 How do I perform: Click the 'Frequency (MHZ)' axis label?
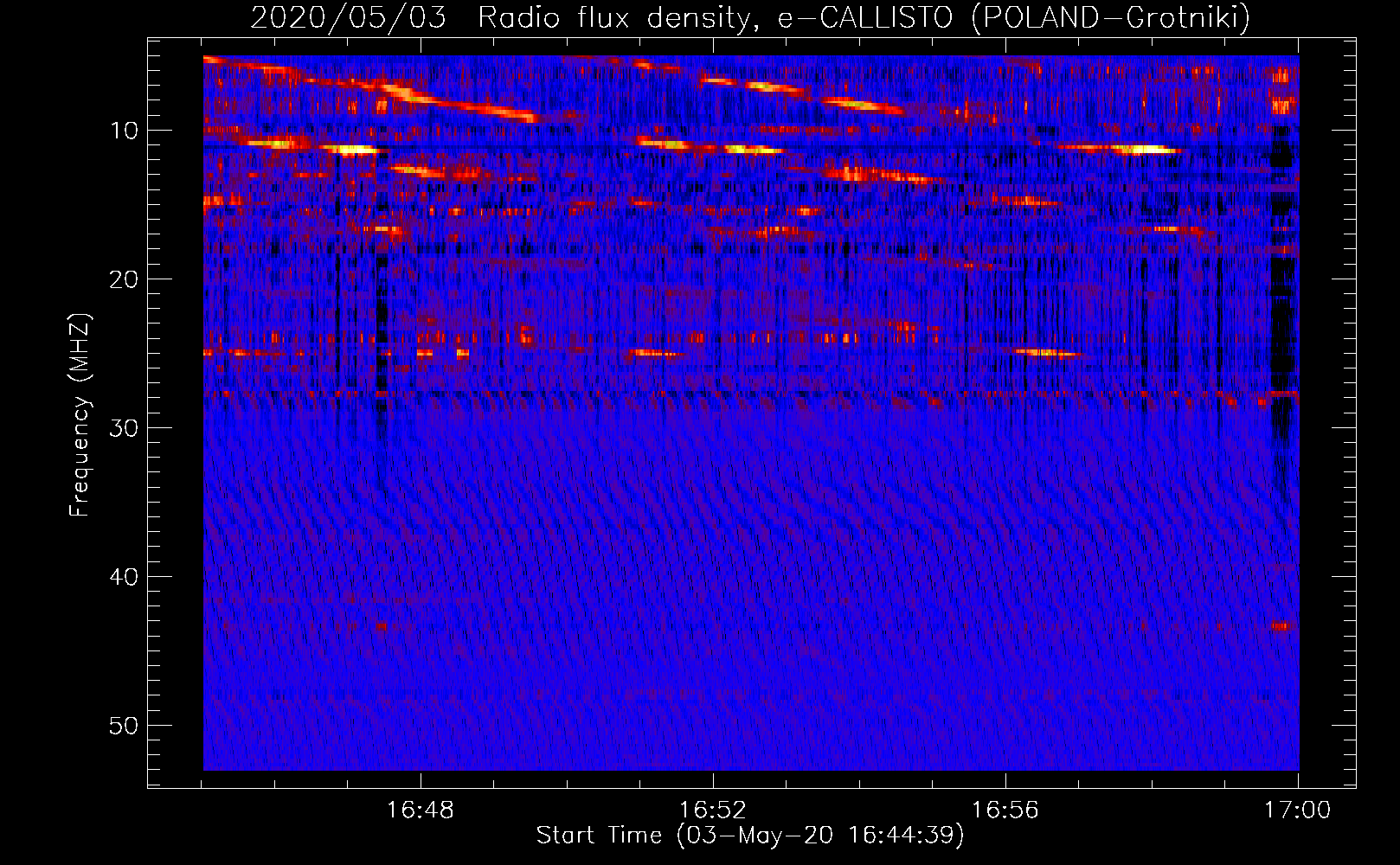[80, 415]
